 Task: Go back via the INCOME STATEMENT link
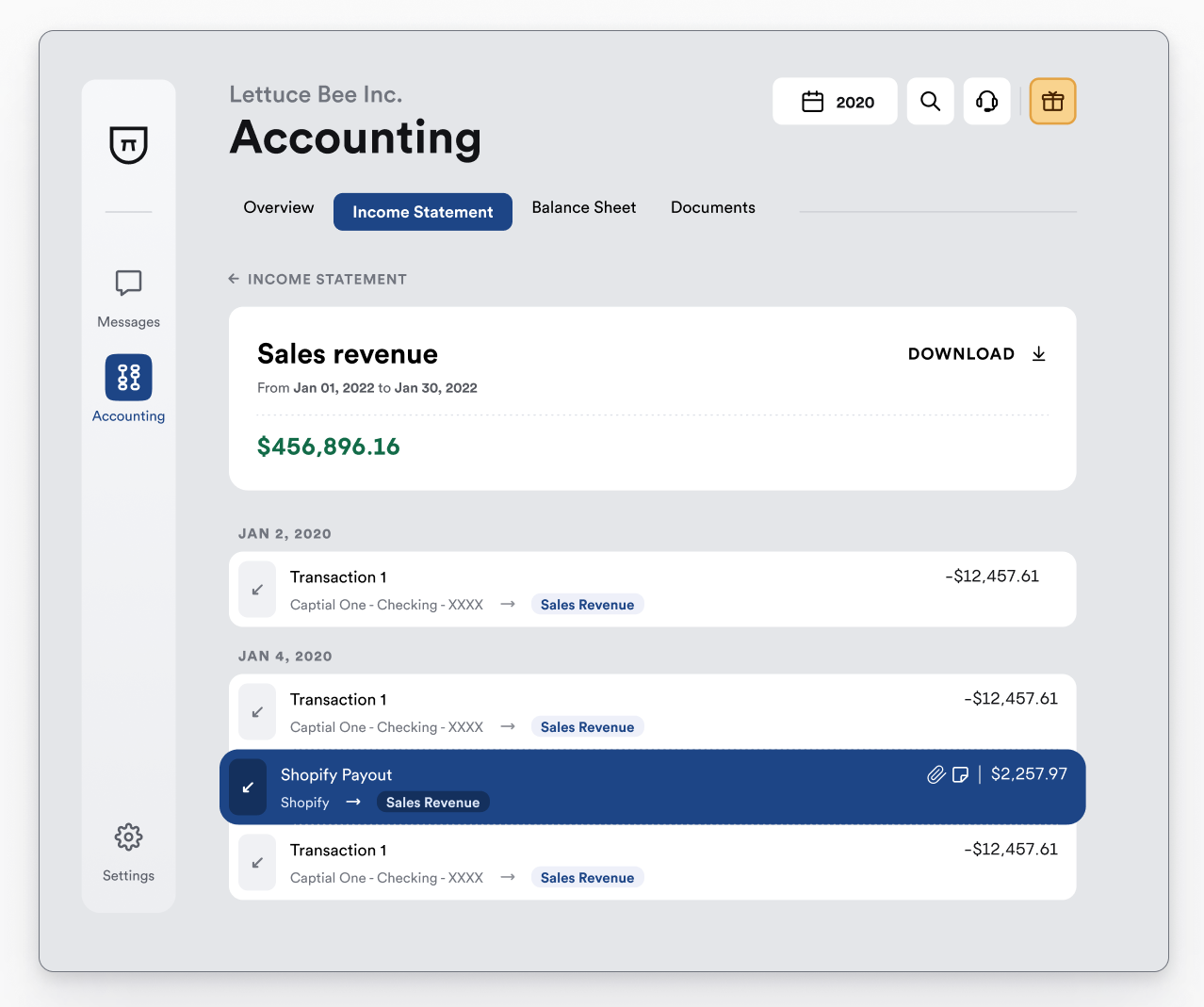click(317, 279)
